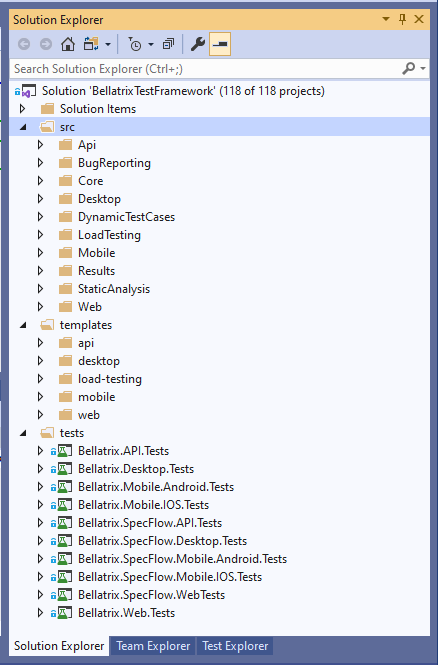Screen dimensions: 438x665
Task: Toggle the Preview Selected Items button
Action: click(x=220, y=44)
